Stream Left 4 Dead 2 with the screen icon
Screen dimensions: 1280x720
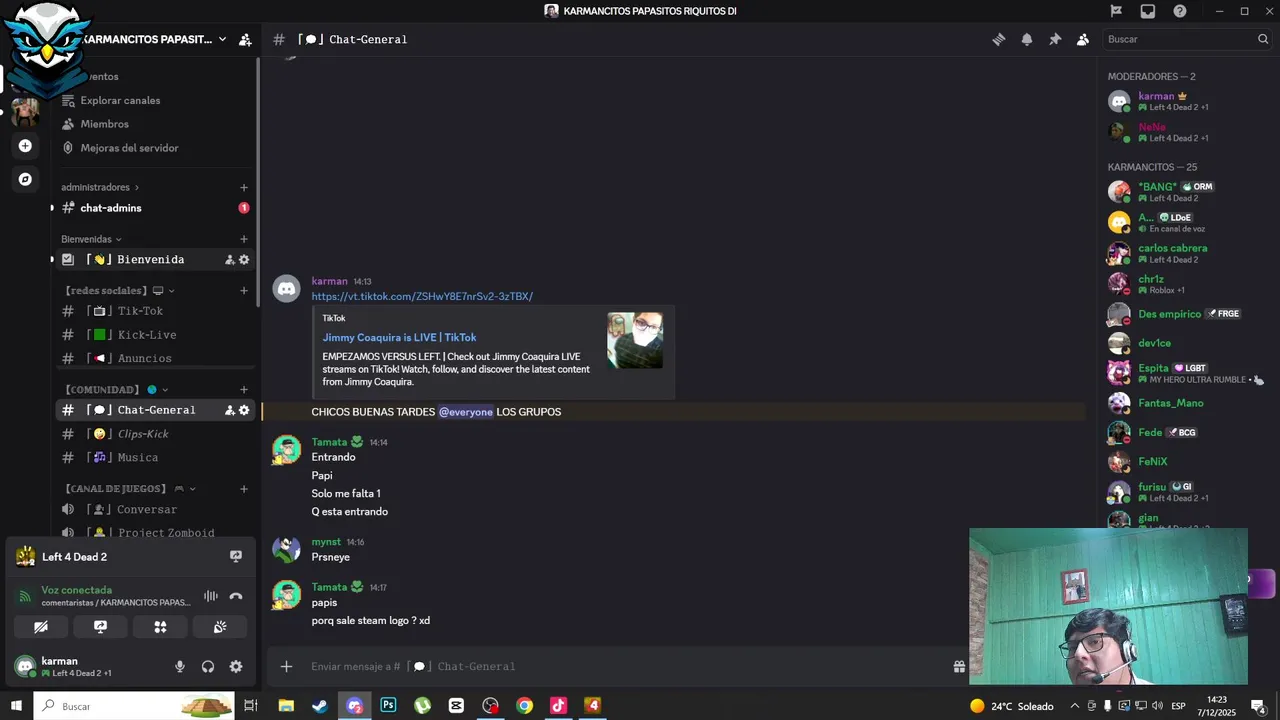236,557
